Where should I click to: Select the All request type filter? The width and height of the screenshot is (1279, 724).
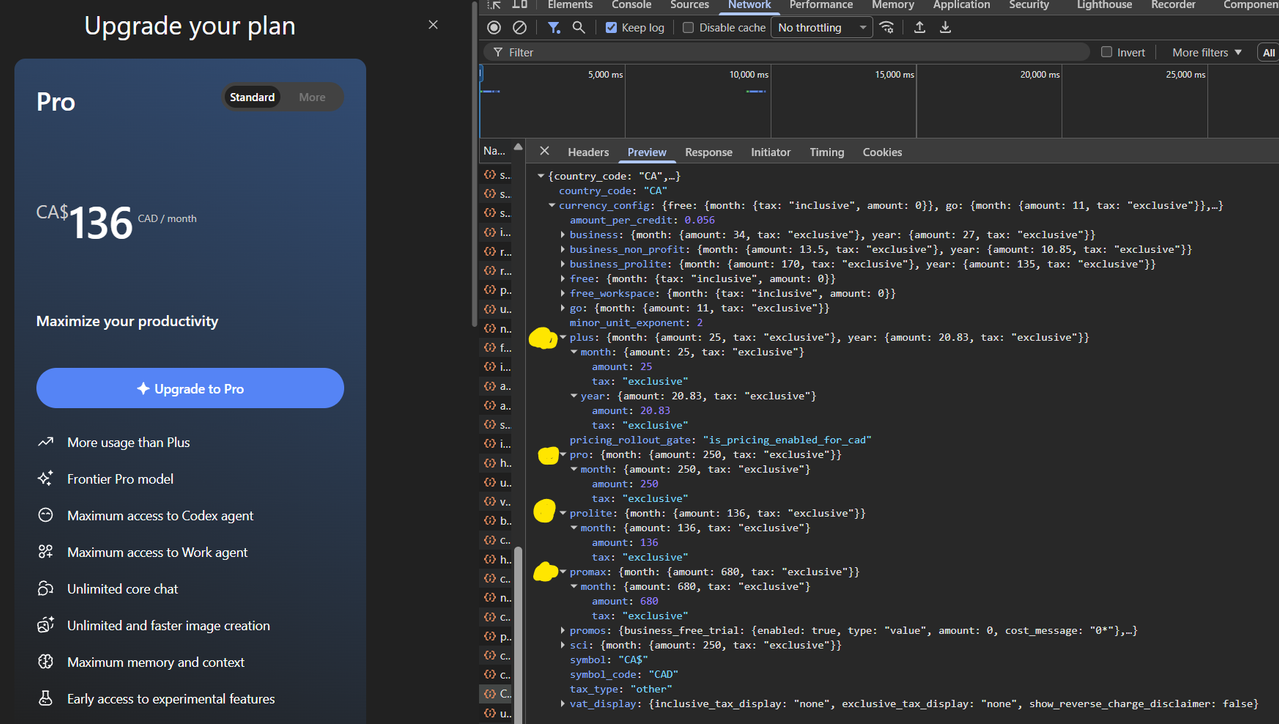pyautogui.click(x=1269, y=52)
